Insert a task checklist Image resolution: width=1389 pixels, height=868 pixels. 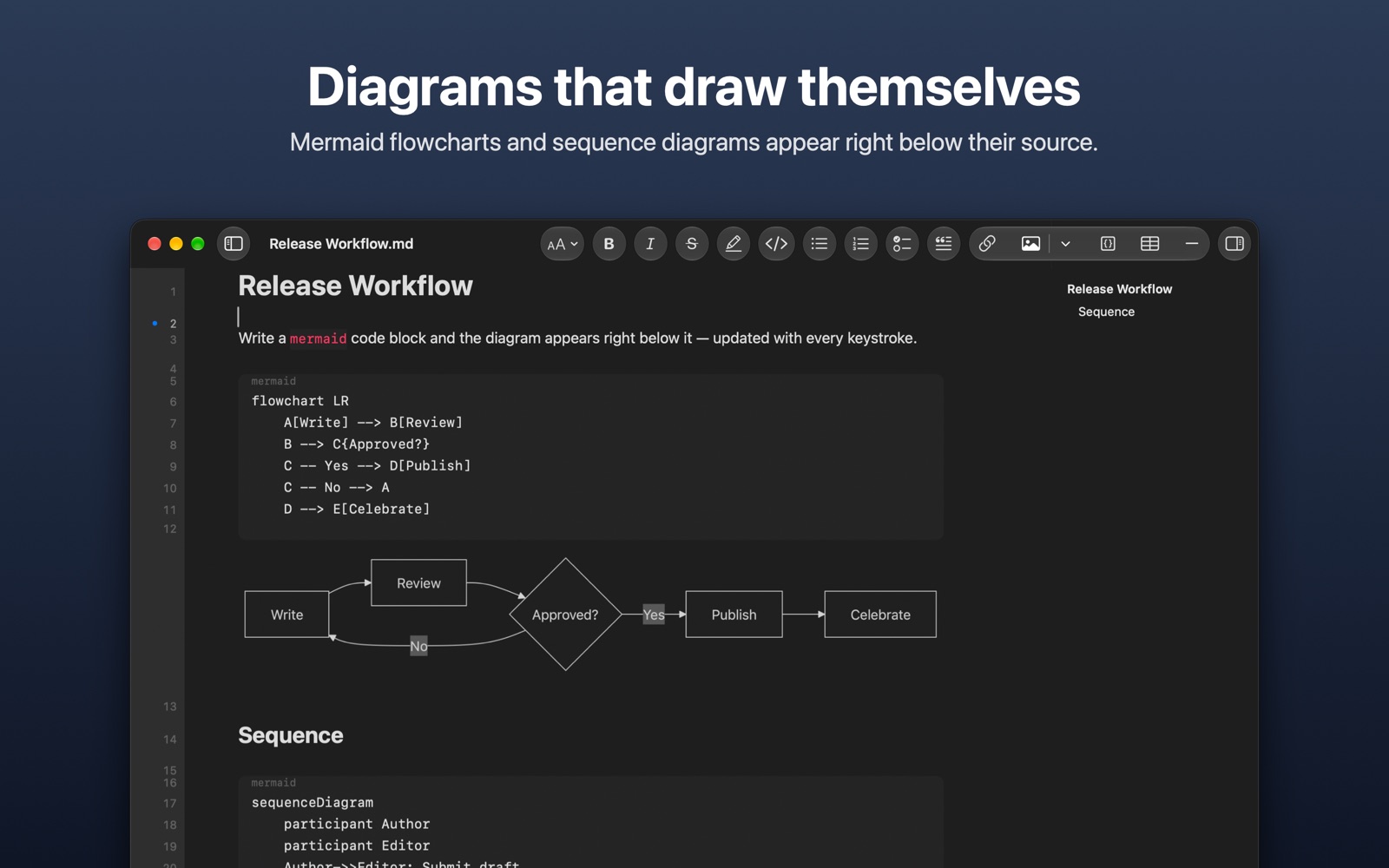point(902,244)
